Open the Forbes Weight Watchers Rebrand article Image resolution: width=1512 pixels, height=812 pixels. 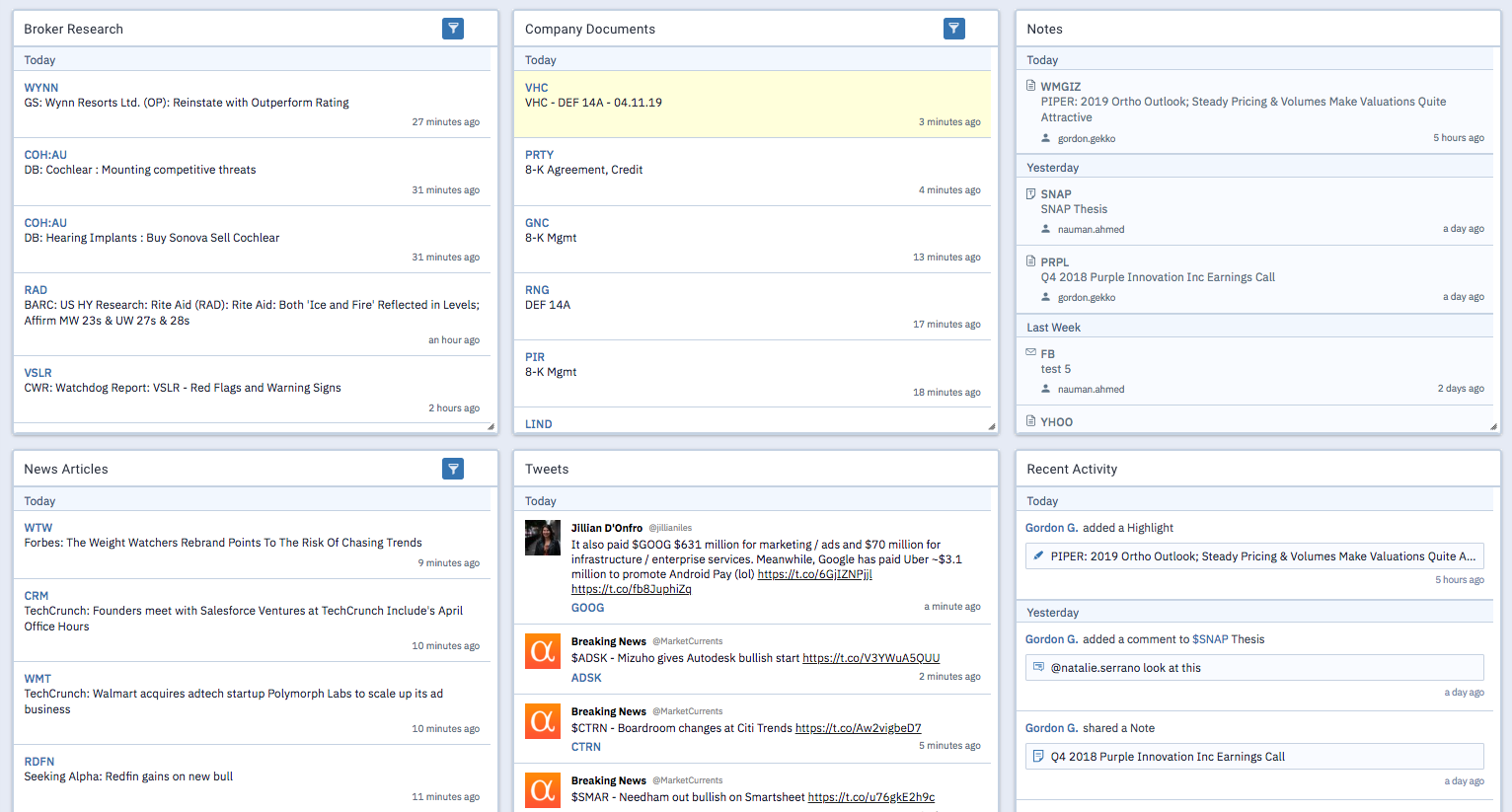click(x=223, y=543)
